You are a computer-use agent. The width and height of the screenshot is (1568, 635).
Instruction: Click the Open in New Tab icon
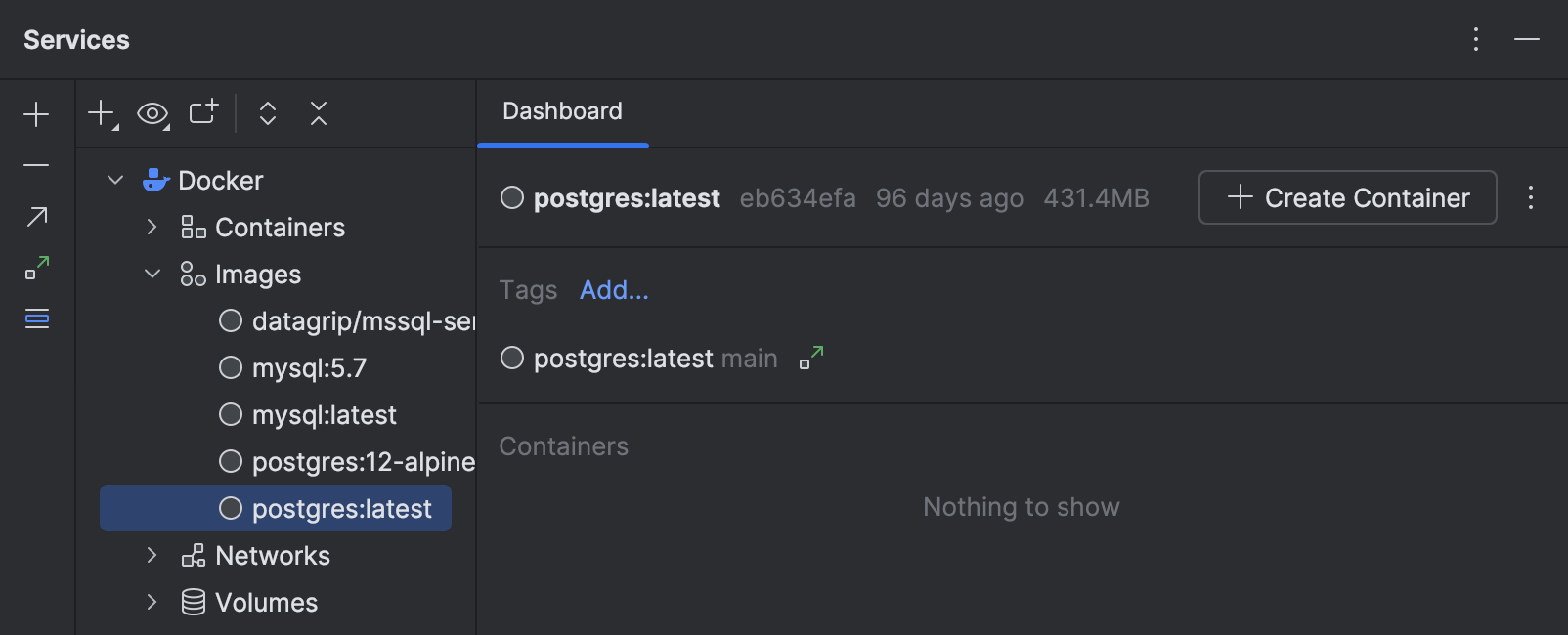[x=203, y=112]
